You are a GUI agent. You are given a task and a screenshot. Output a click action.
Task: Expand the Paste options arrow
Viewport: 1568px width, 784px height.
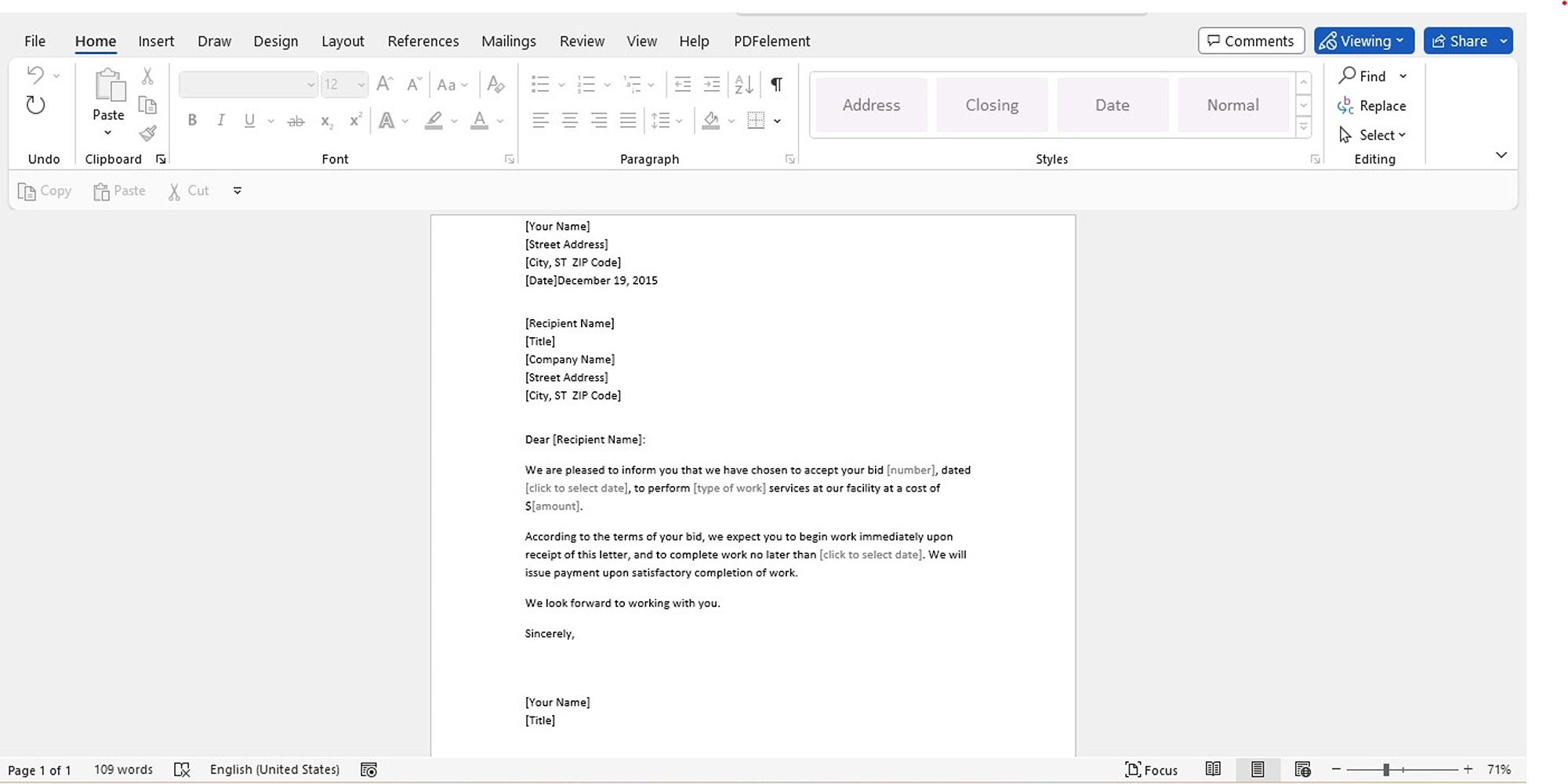108,132
